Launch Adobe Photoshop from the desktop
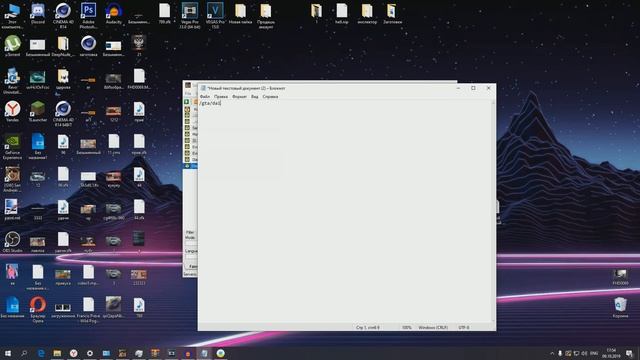The height and width of the screenshot is (360, 640). [88, 15]
